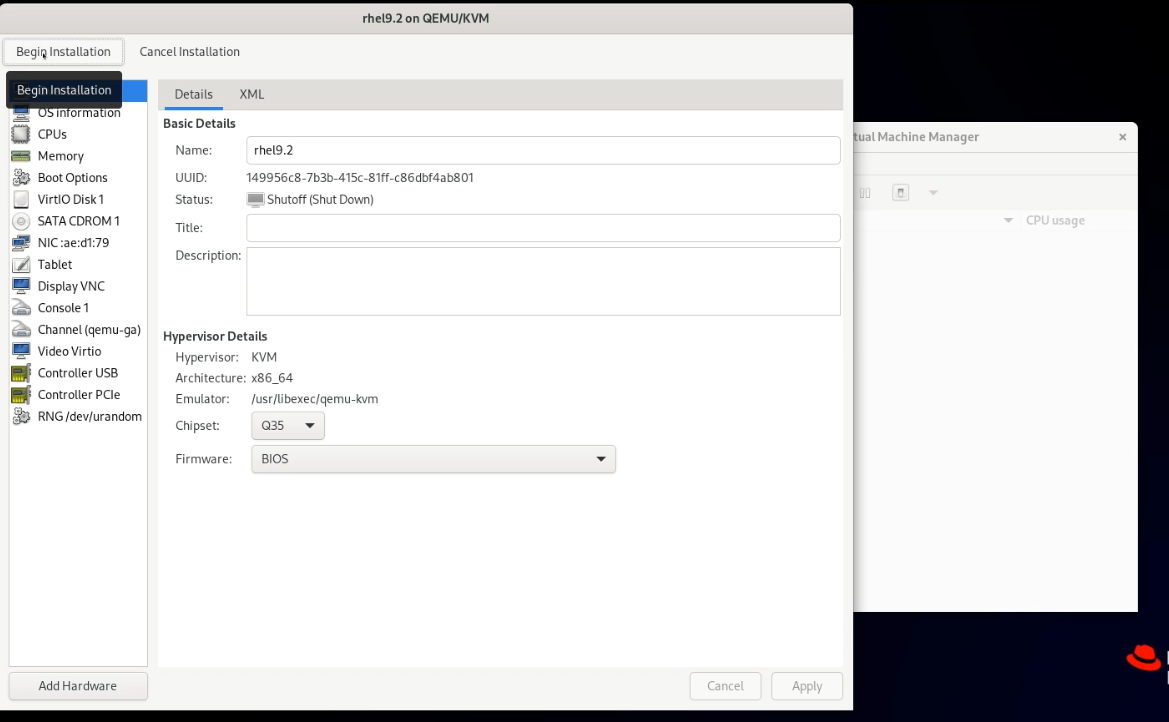This screenshot has width=1169, height=722.
Task: Select the SATA CDROM 1 disc icon
Action: point(21,221)
